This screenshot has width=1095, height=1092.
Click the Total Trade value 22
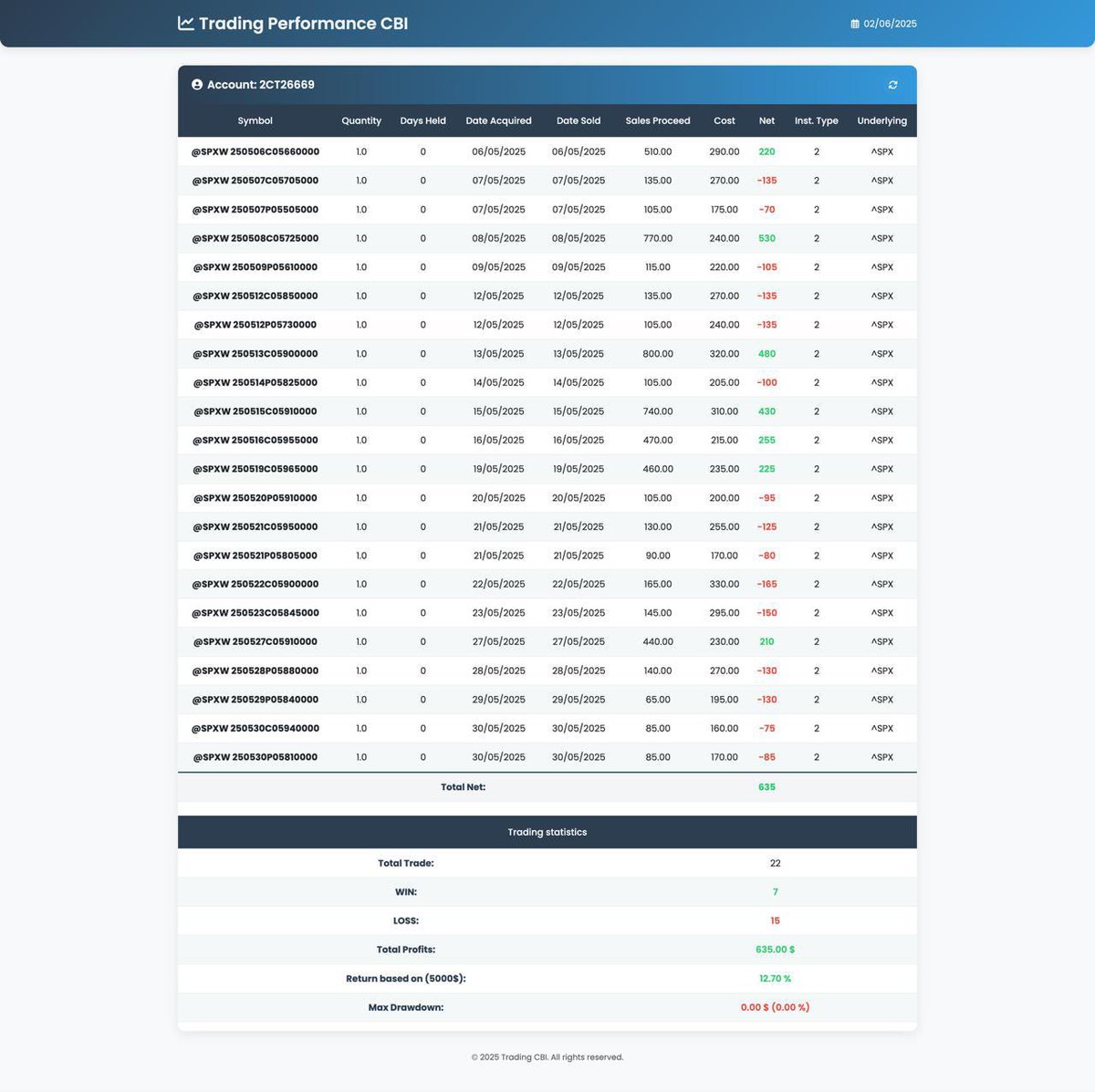coord(775,863)
